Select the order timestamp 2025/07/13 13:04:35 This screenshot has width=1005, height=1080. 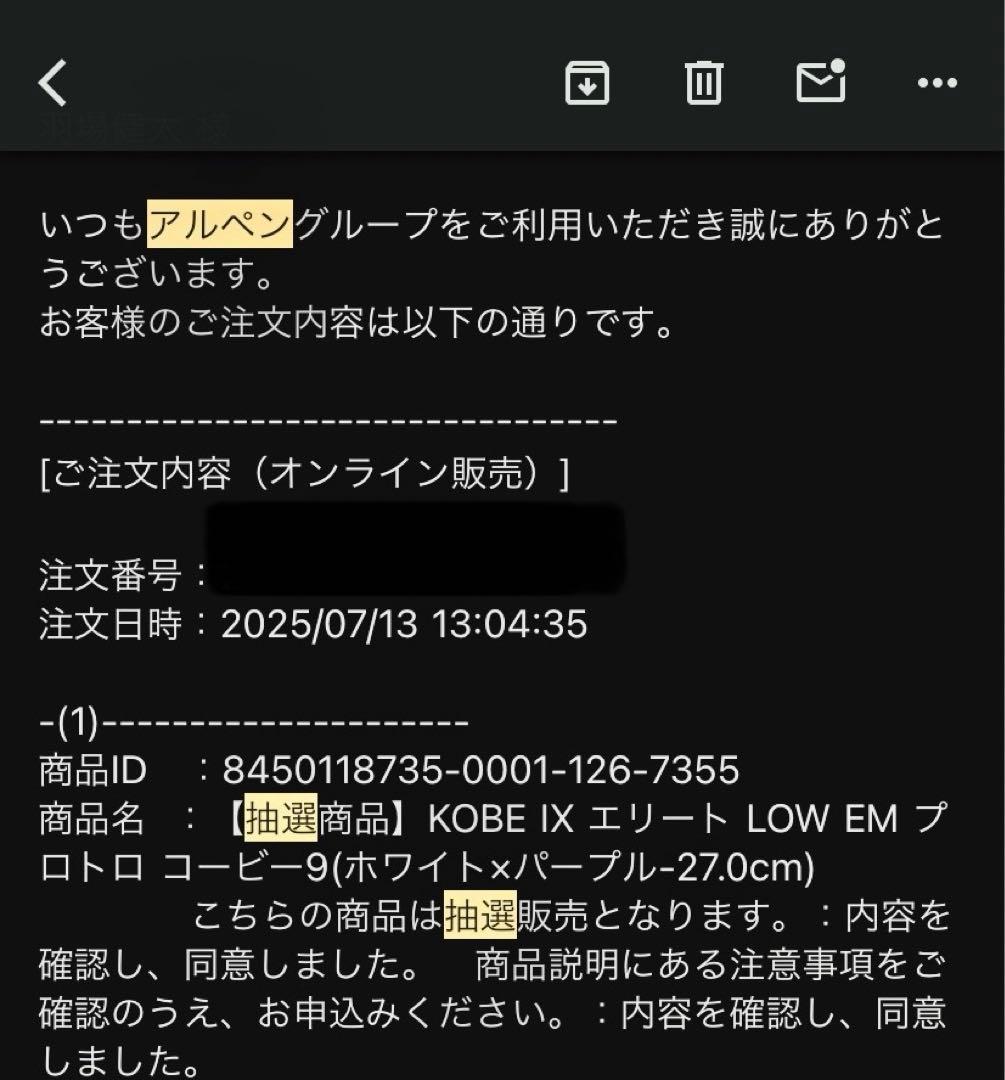(x=404, y=624)
